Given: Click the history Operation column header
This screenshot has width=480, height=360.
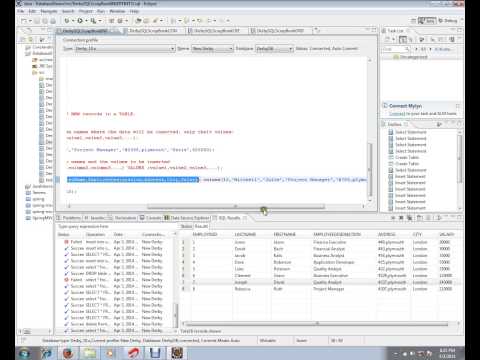Looking at the screenshot, I should click(95, 235).
